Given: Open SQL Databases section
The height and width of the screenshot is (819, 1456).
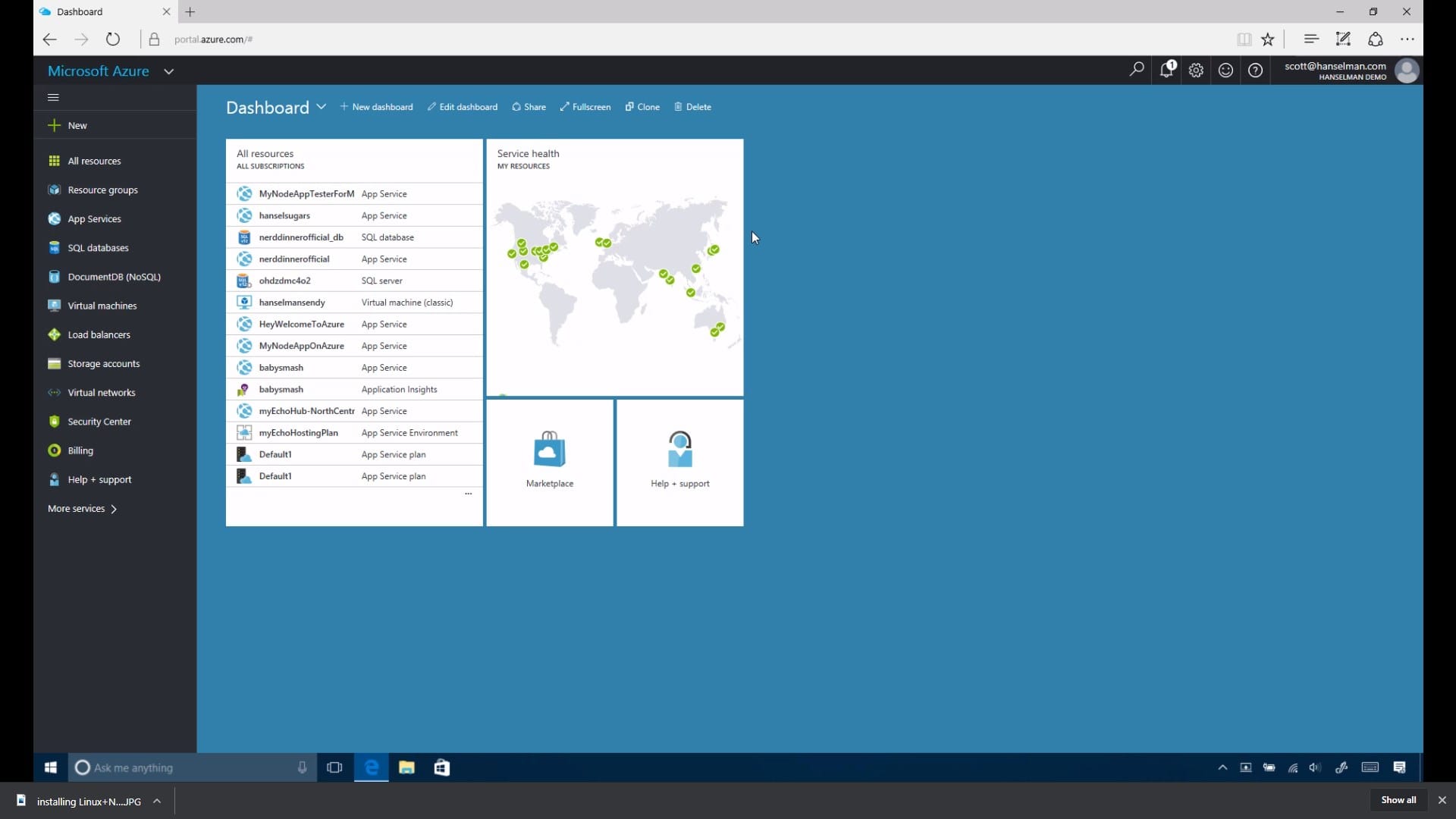Looking at the screenshot, I should 98,247.
